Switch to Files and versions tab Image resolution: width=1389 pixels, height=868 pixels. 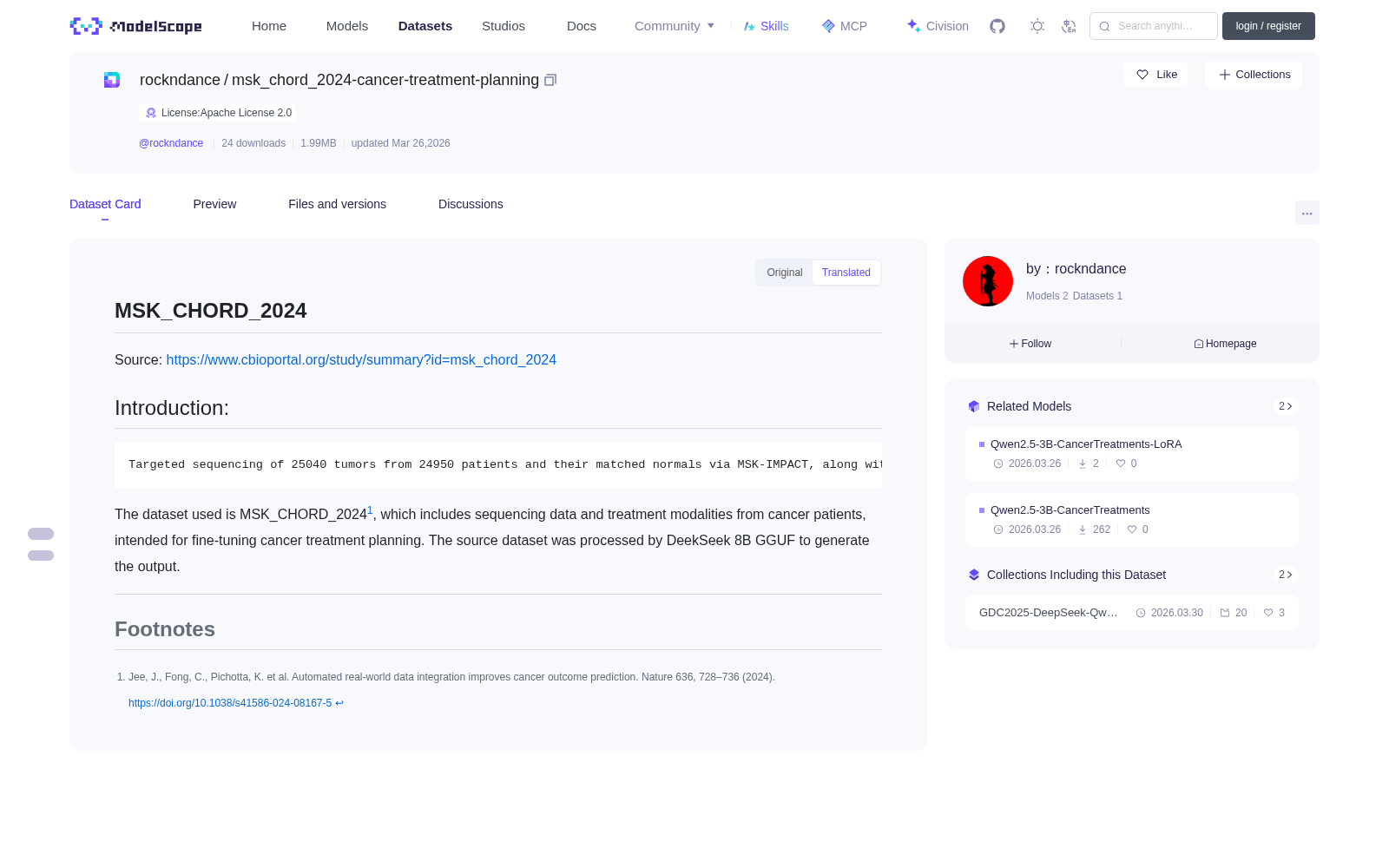point(337,204)
